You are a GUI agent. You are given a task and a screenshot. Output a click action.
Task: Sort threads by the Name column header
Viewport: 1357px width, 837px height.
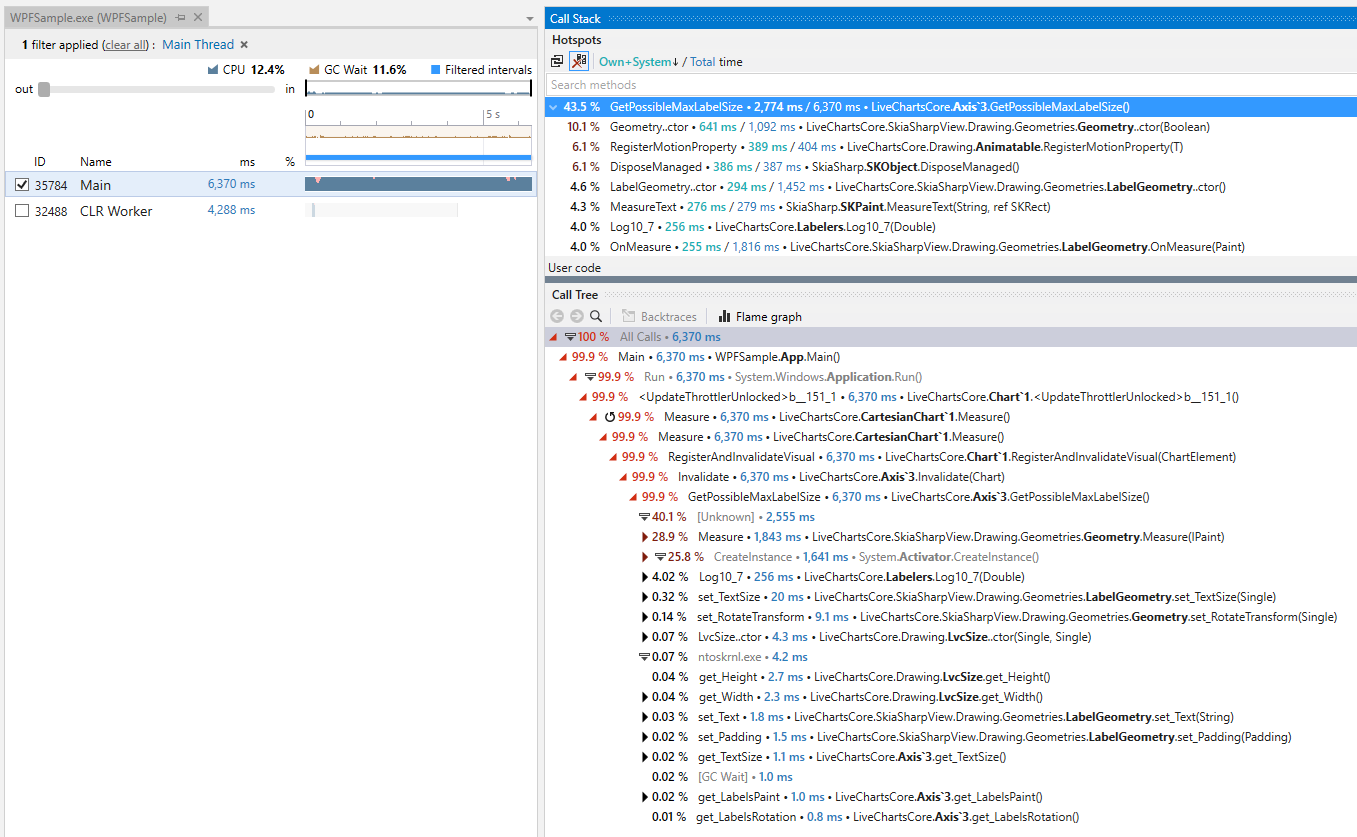pos(96,162)
